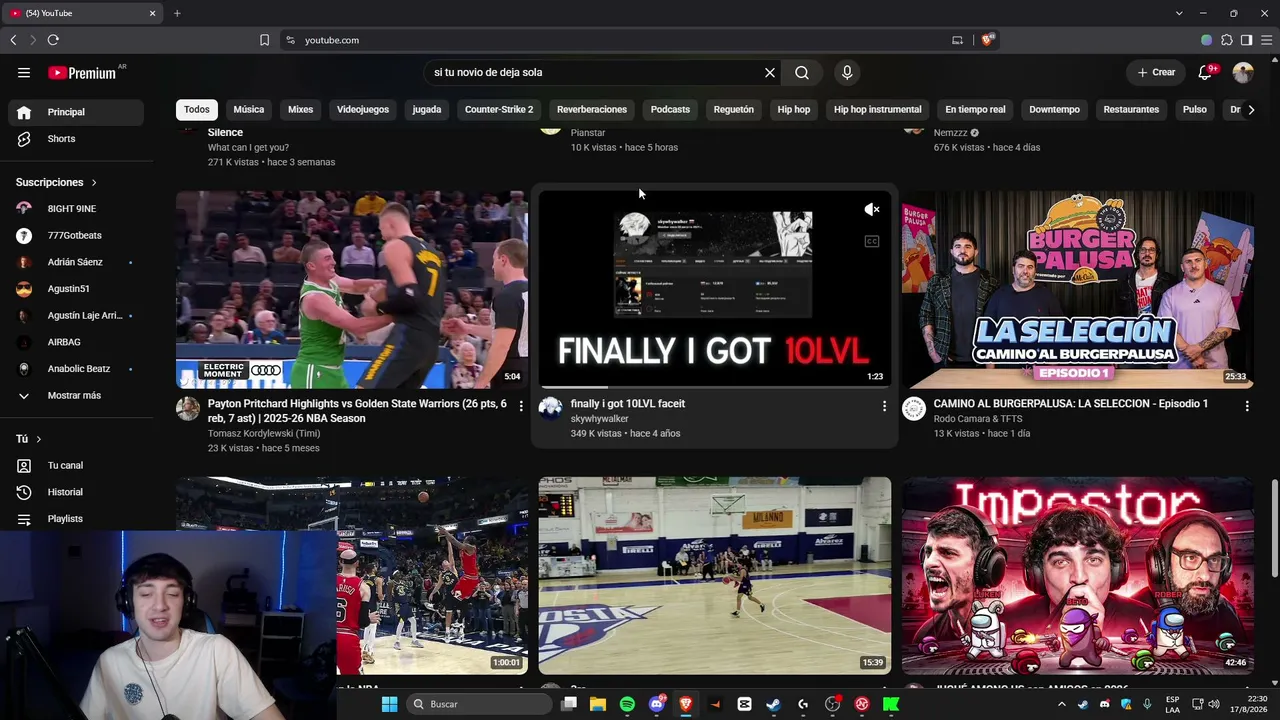
Task: Open the skywhywalker channel link
Action: point(600,419)
